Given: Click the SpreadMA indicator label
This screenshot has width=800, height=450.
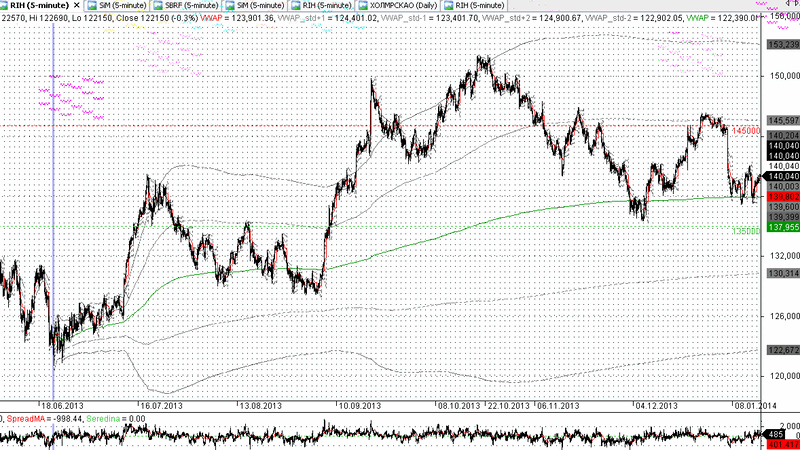Looking at the screenshot, I should pyautogui.click(x=26, y=419).
